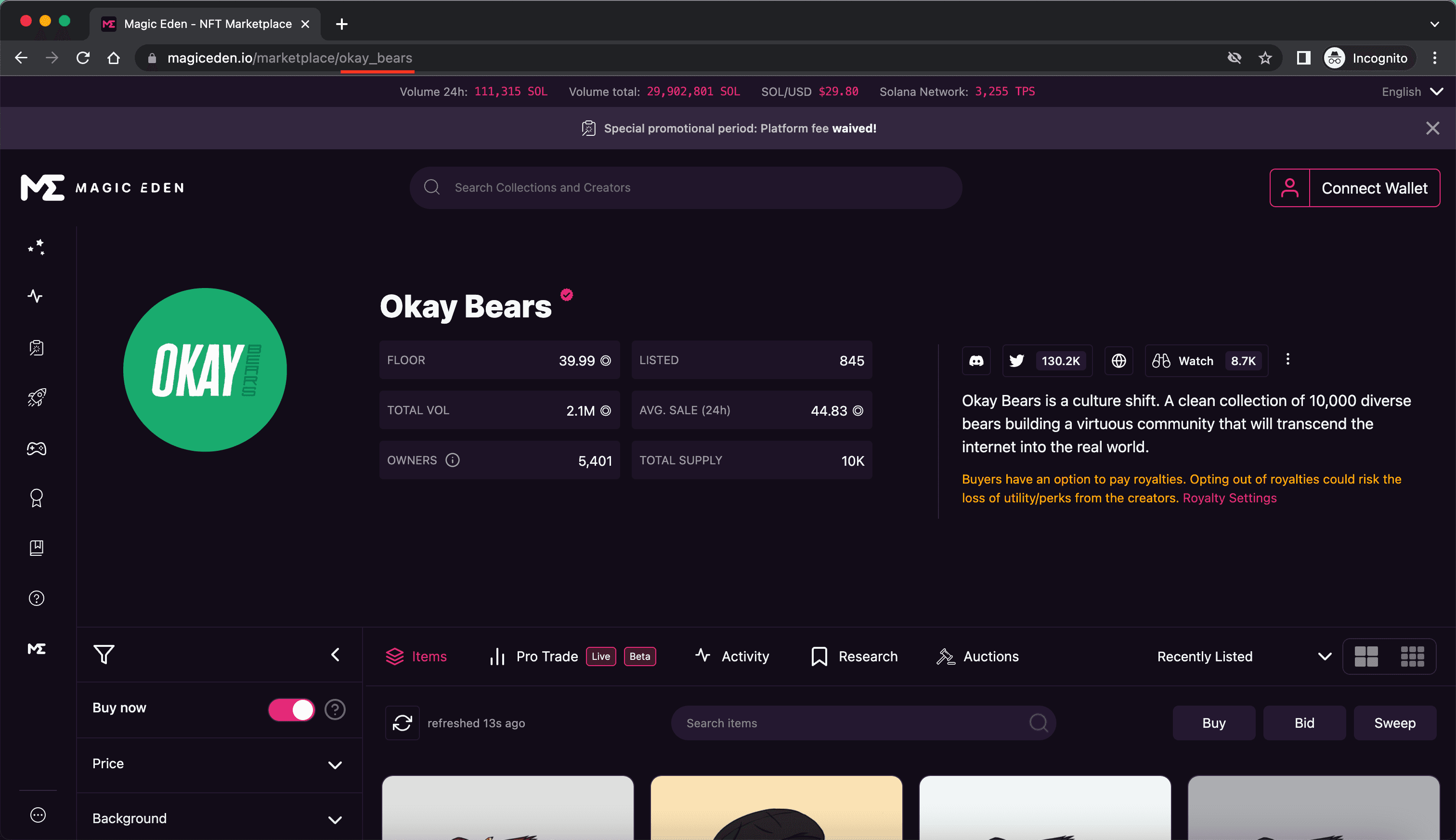Open the rocket launchpad icon in sidebar

tap(36, 397)
